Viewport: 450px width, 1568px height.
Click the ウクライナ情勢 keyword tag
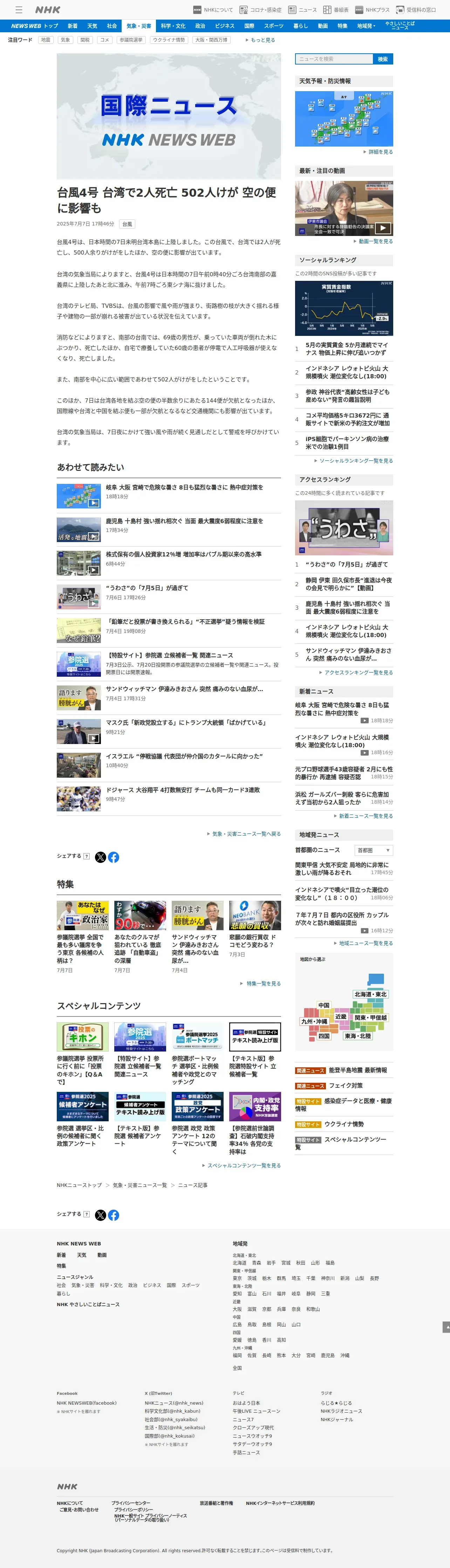point(169,40)
